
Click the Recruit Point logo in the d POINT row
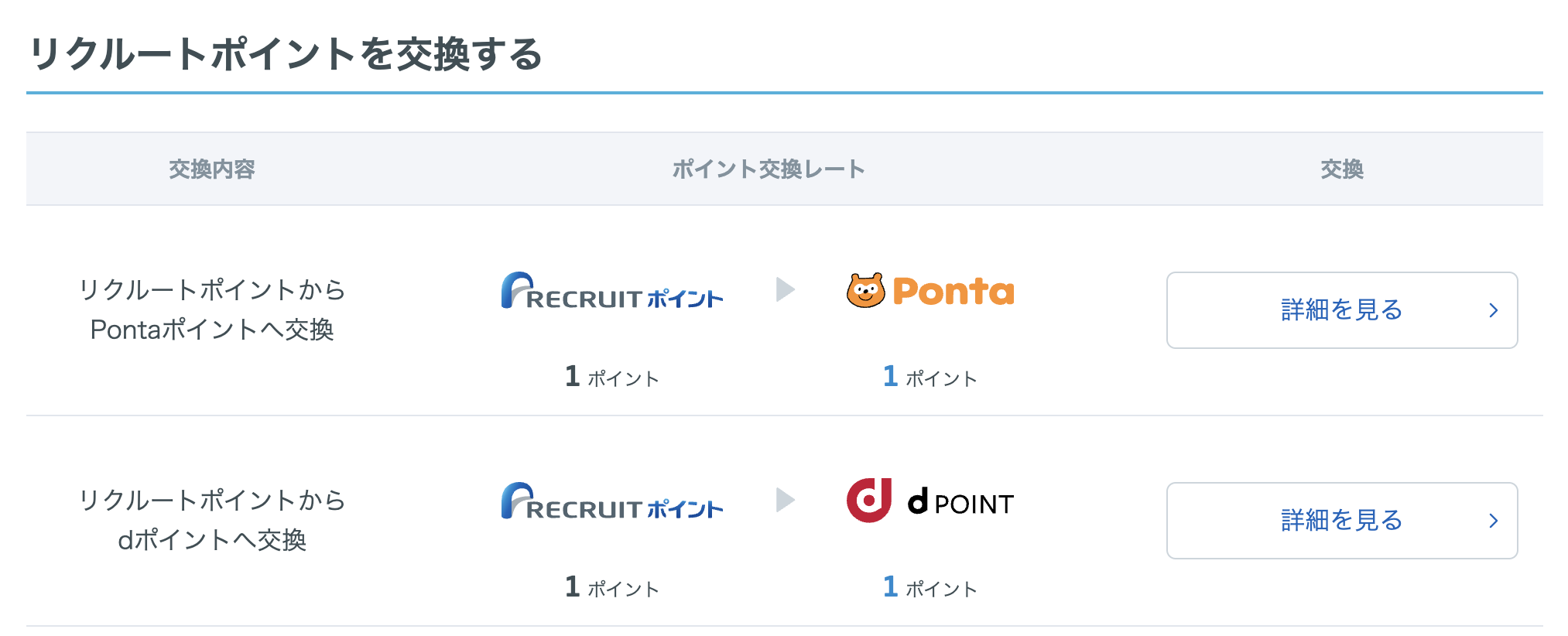click(x=611, y=502)
